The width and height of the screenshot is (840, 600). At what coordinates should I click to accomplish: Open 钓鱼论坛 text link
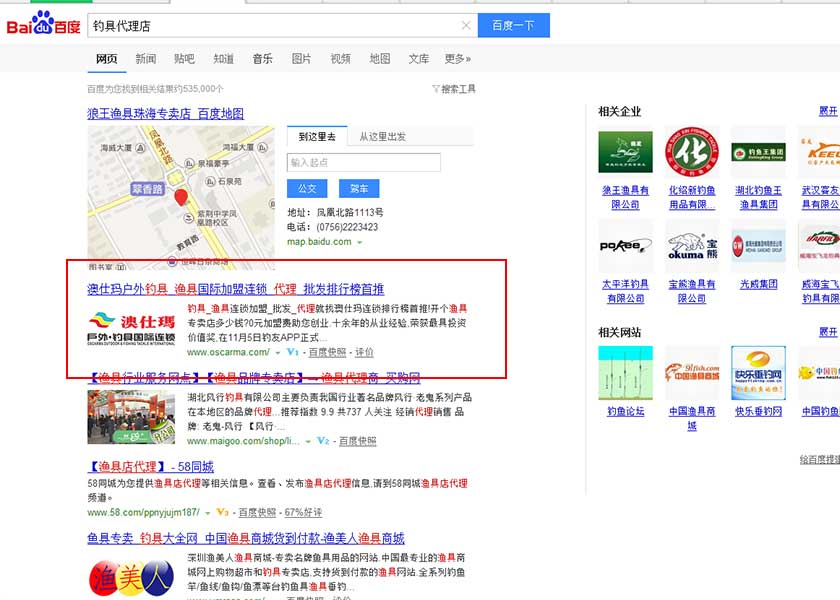pyautogui.click(x=625, y=411)
